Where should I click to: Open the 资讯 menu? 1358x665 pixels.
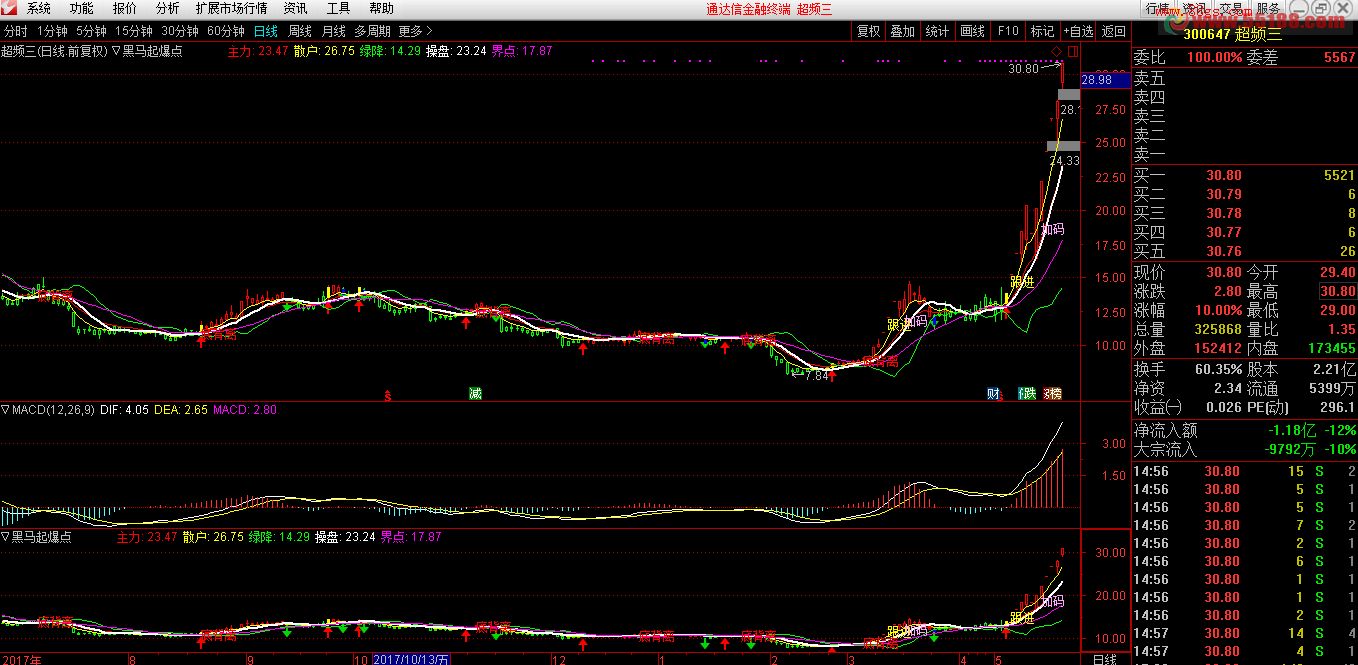[295, 8]
